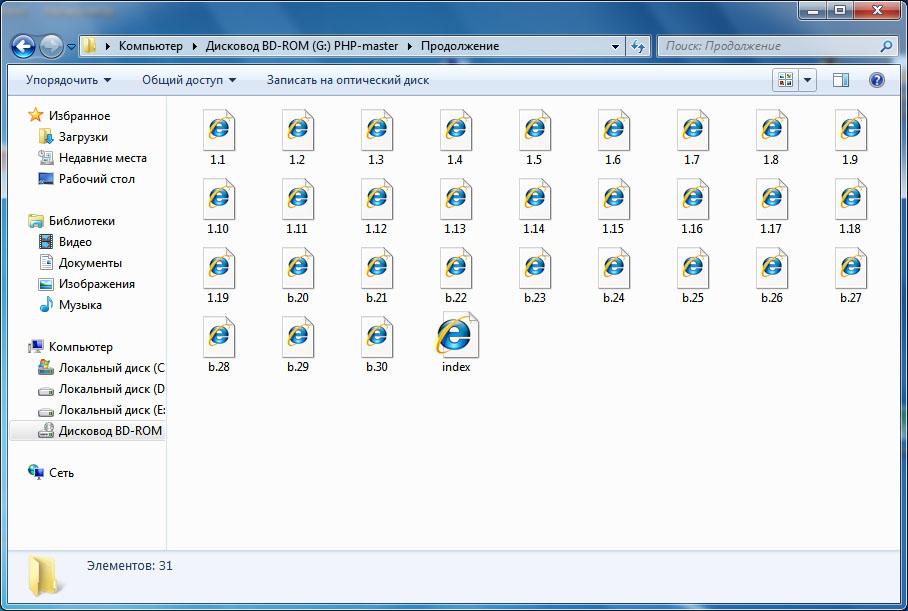908x611 pixels.
Task: Open the Видео library
Action: click(75, 242)
